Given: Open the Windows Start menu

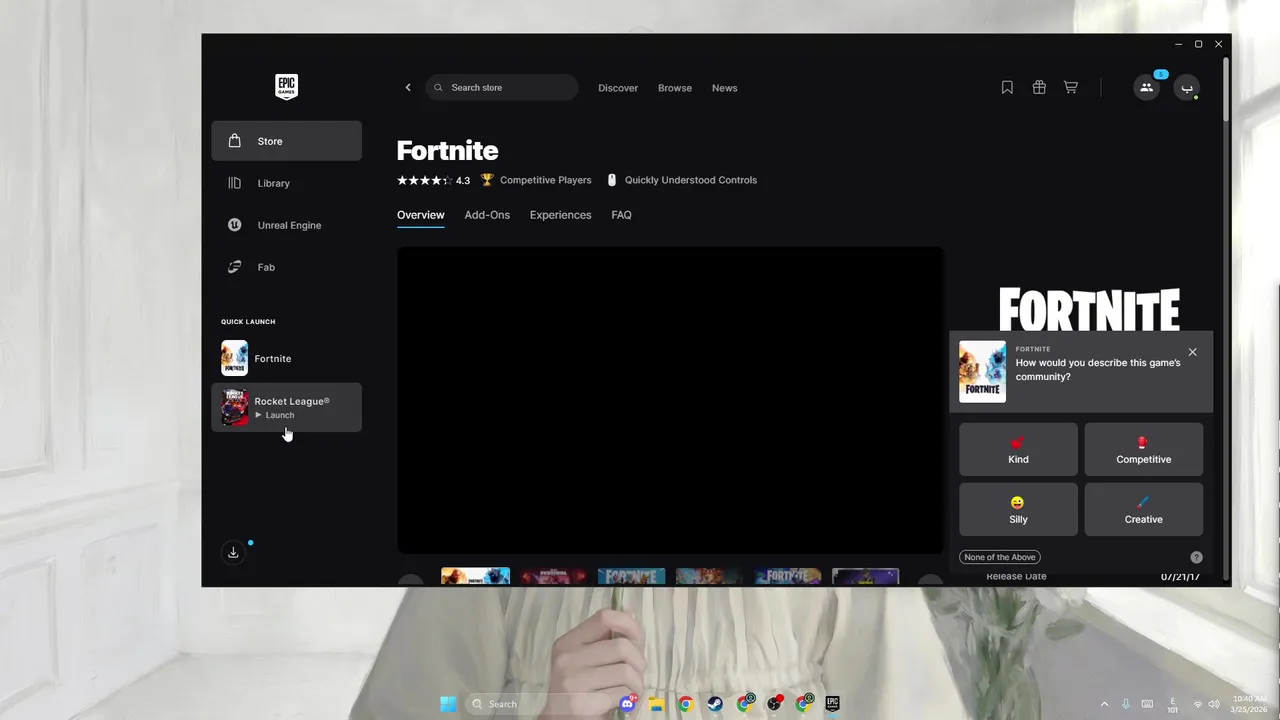Looking at the screenshot, I should click(x=448, y=704).
